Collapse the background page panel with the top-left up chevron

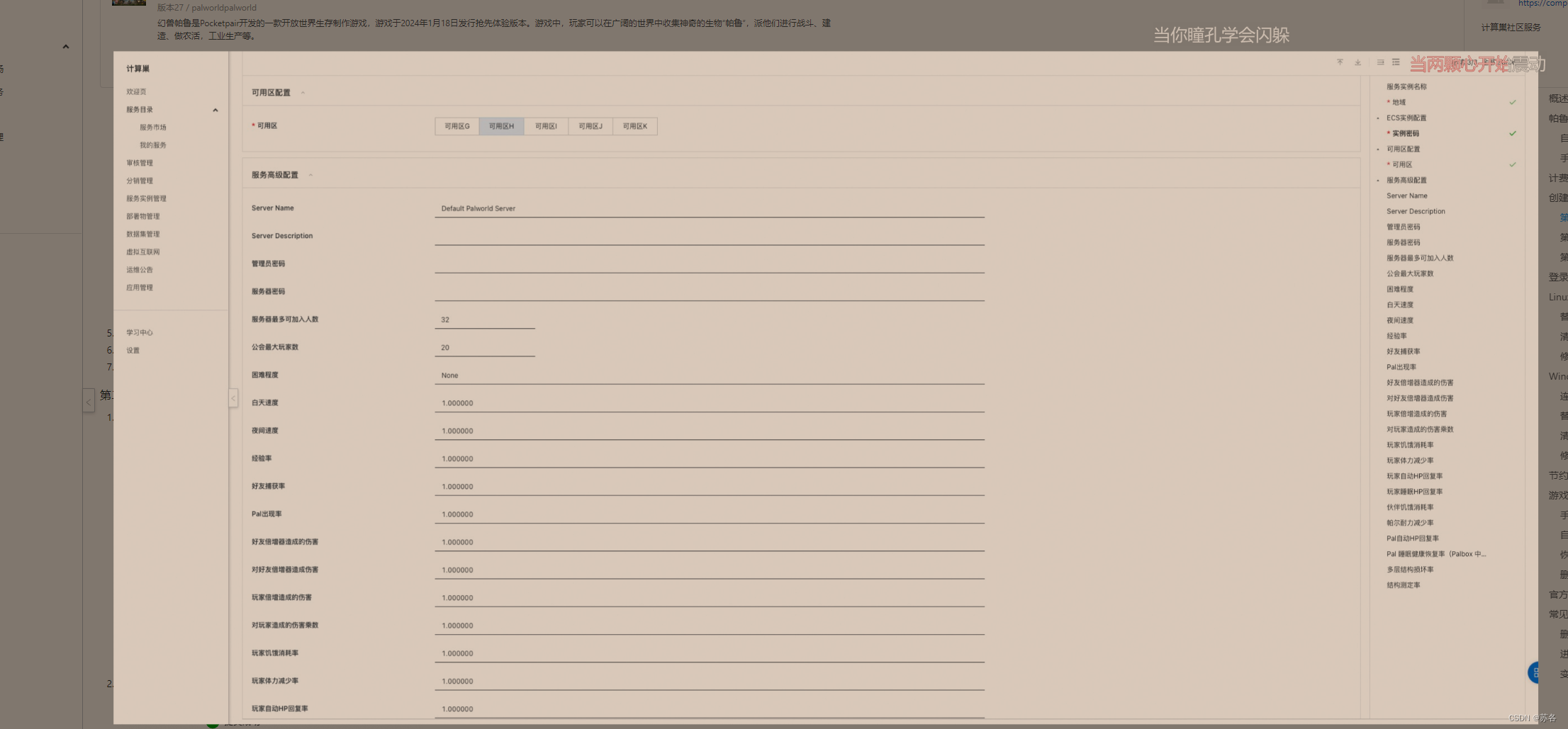(66, 47)
